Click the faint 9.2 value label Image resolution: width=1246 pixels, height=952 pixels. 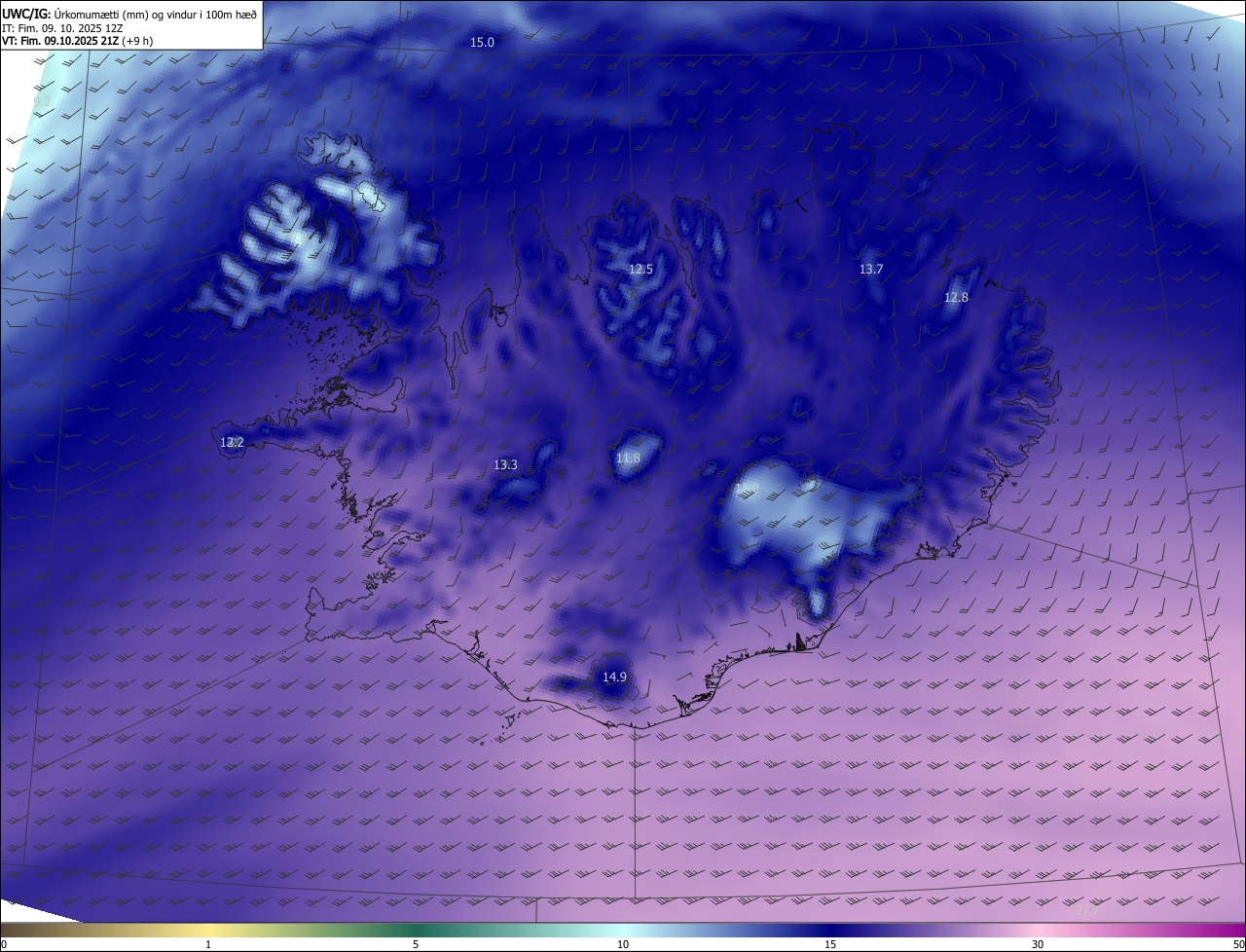[42, 101]
